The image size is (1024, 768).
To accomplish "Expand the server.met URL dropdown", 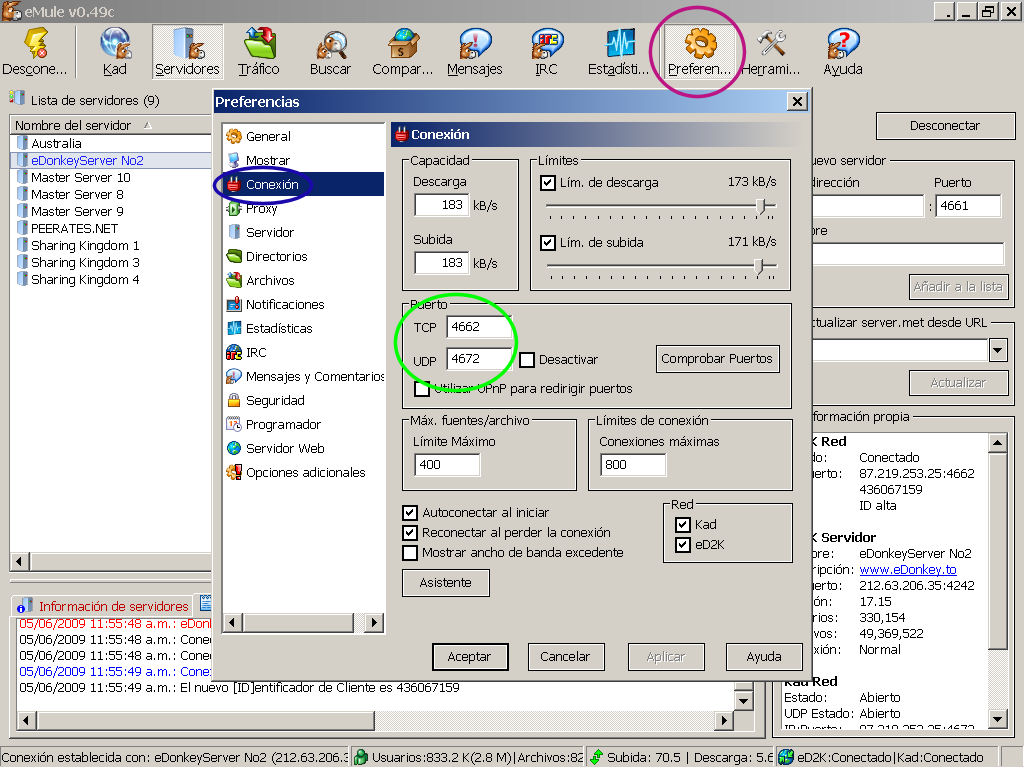I will 997,350.
